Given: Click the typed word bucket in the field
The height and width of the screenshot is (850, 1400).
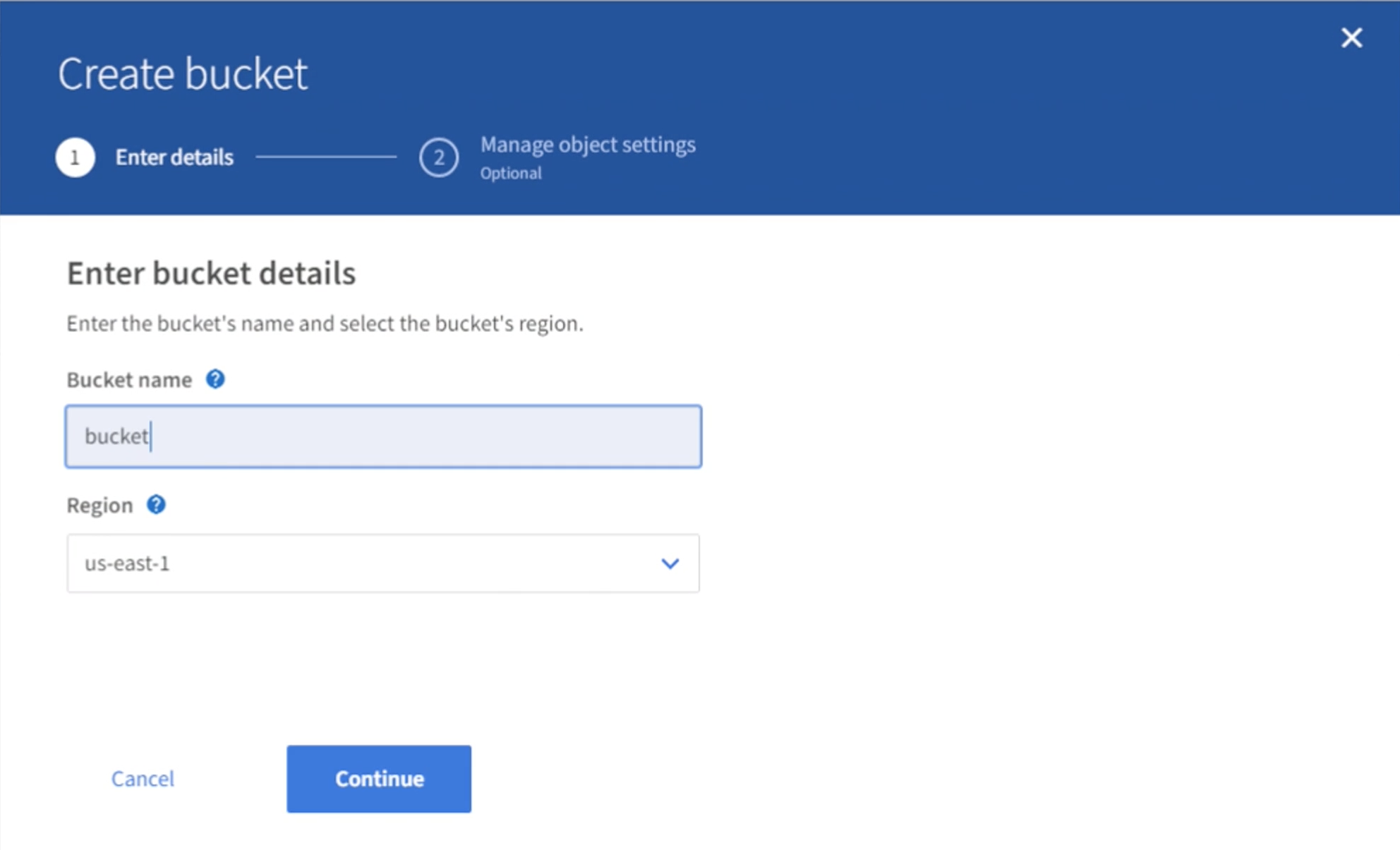Looking at the screenshot, I should click(116, 436).
